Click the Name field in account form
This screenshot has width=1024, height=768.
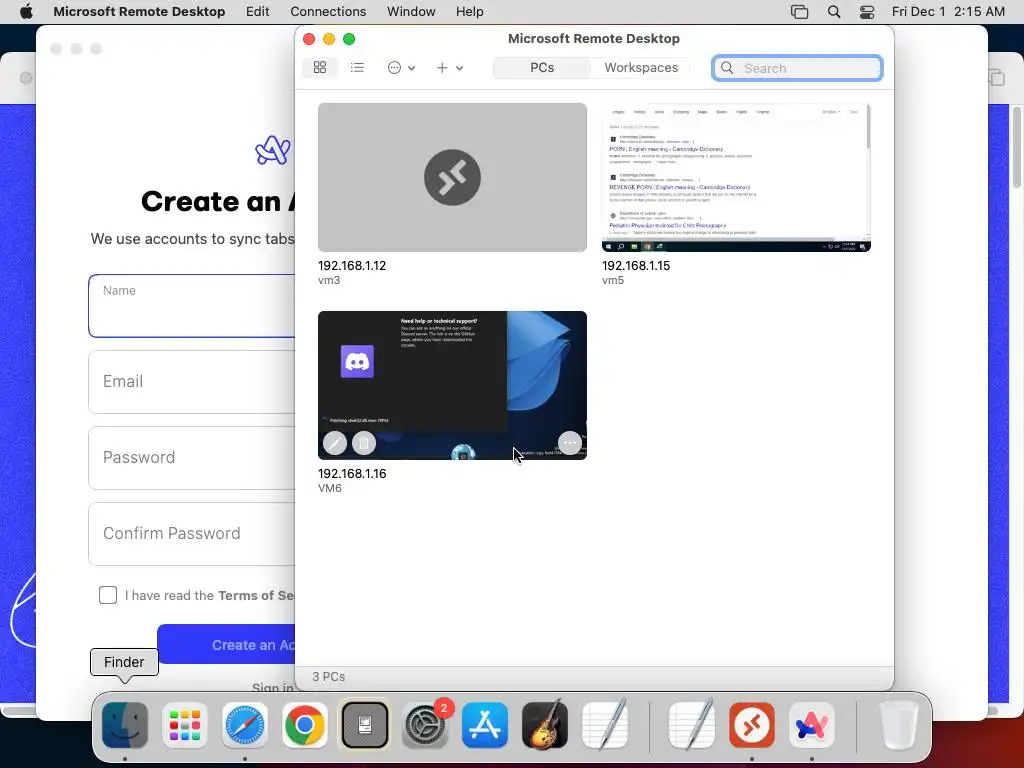tap(192, 306)
